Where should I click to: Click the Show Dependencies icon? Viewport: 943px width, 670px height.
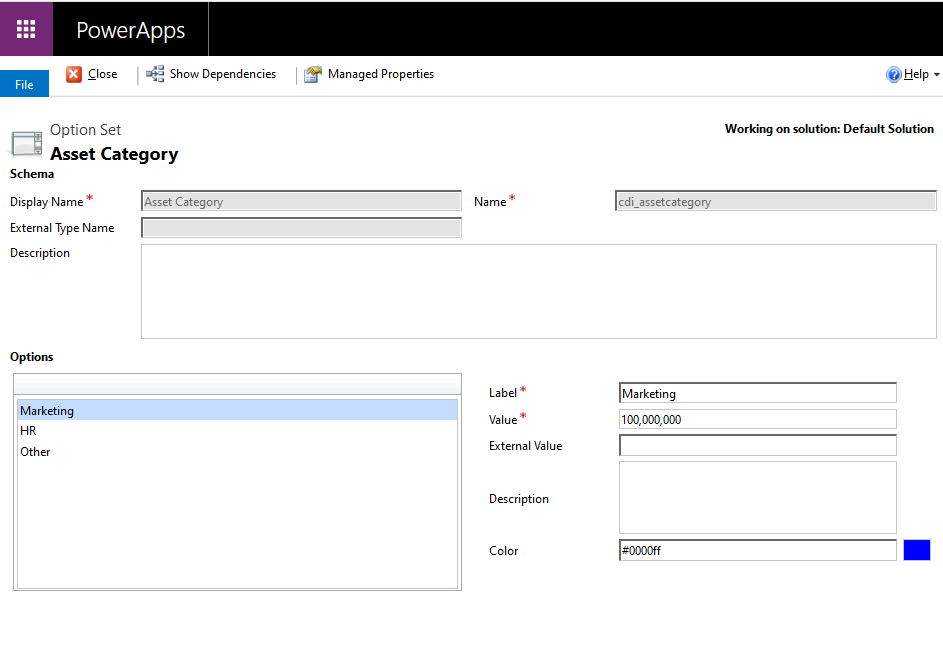pos(155,74)
